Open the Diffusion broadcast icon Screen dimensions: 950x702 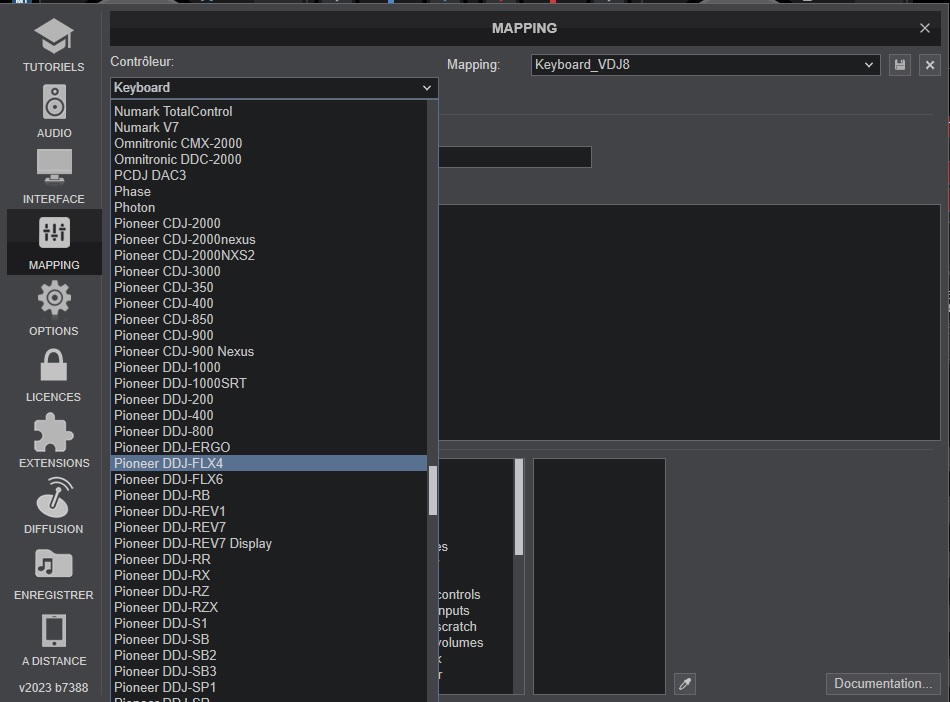[54, 497]
